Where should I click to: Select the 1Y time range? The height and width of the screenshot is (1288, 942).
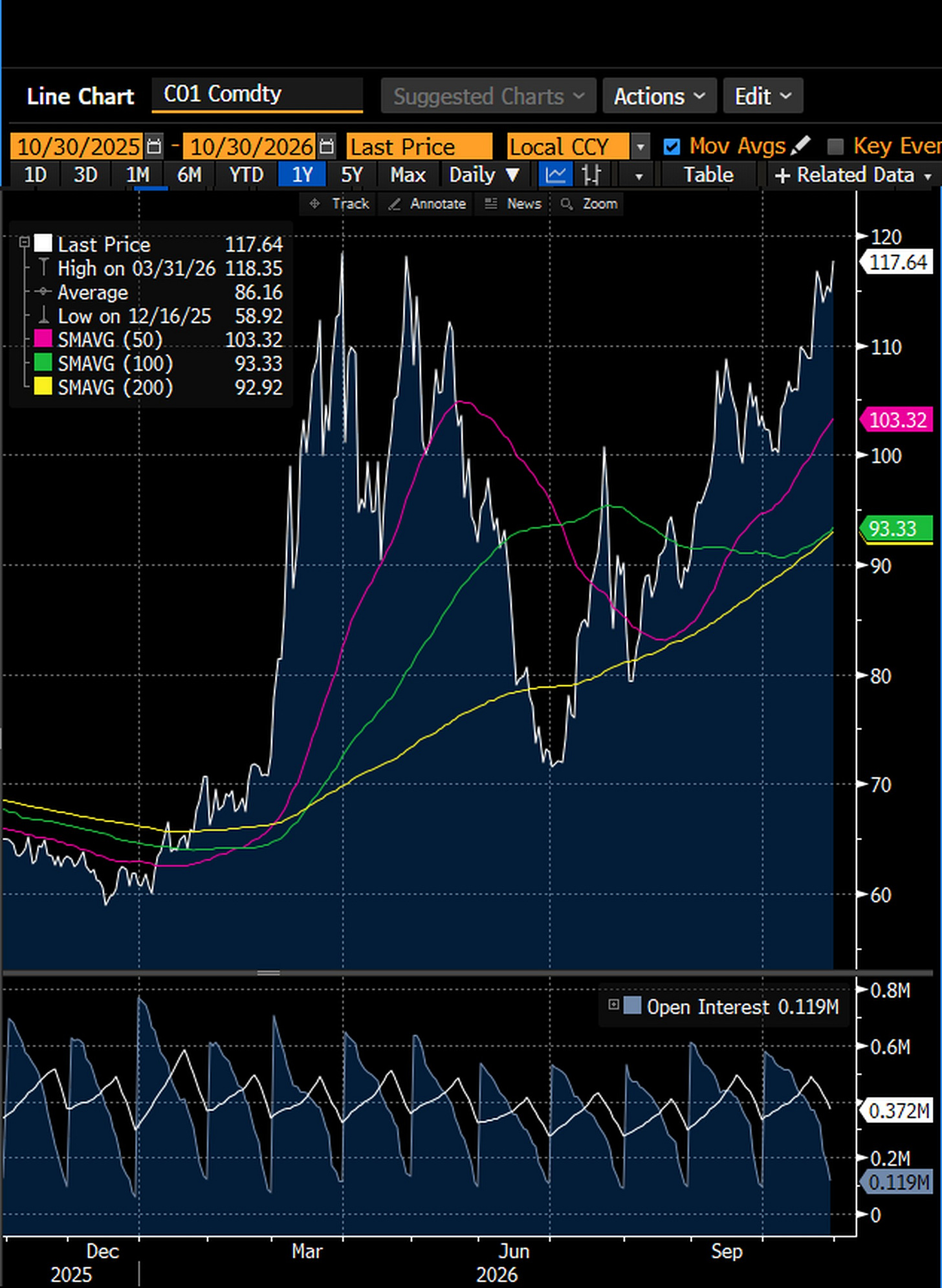coord(302,175)
